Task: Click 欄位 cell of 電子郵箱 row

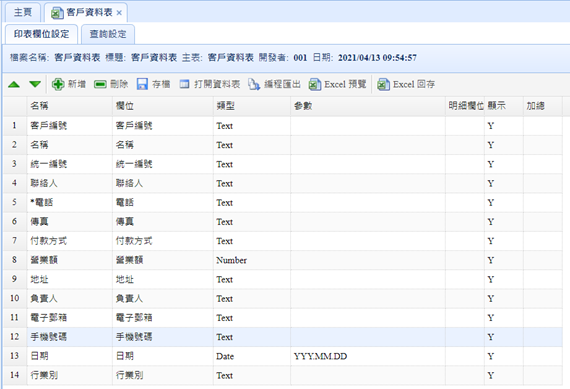Action: [163, 318]
